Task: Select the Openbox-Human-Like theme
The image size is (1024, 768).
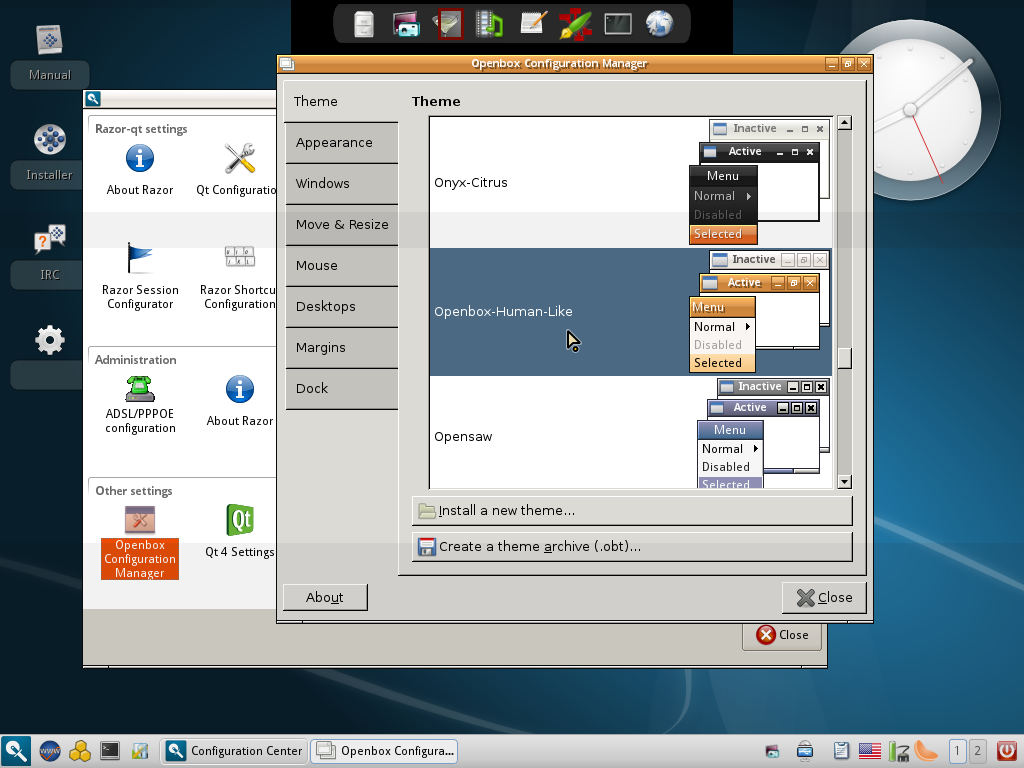Action: (x=631, y=312)
